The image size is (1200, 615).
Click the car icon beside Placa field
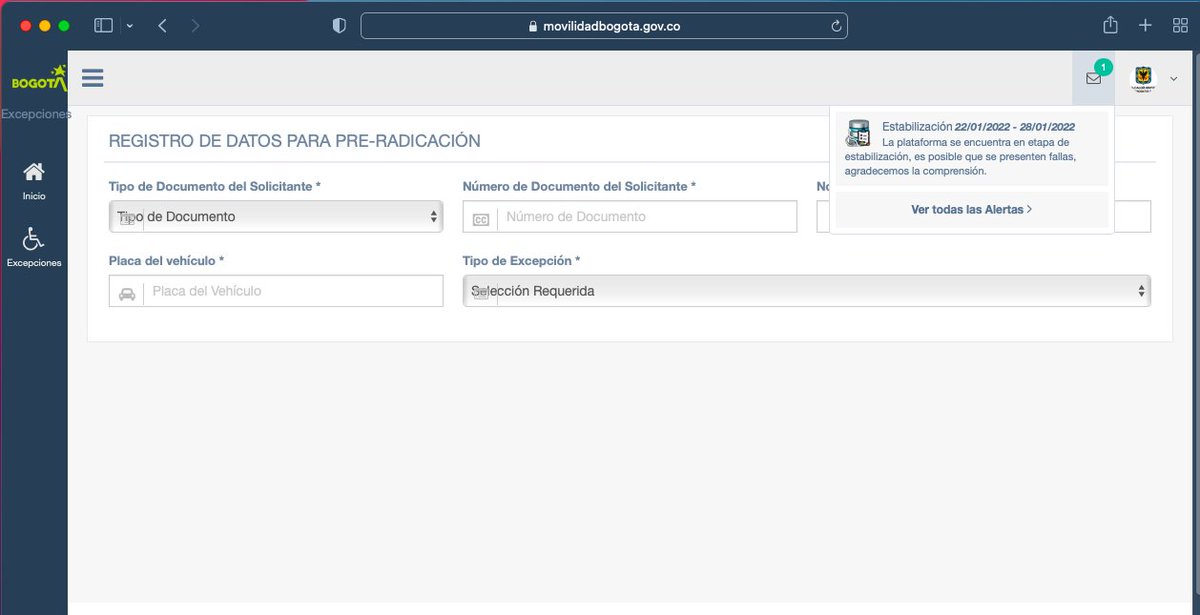click(x=127, y=292)
